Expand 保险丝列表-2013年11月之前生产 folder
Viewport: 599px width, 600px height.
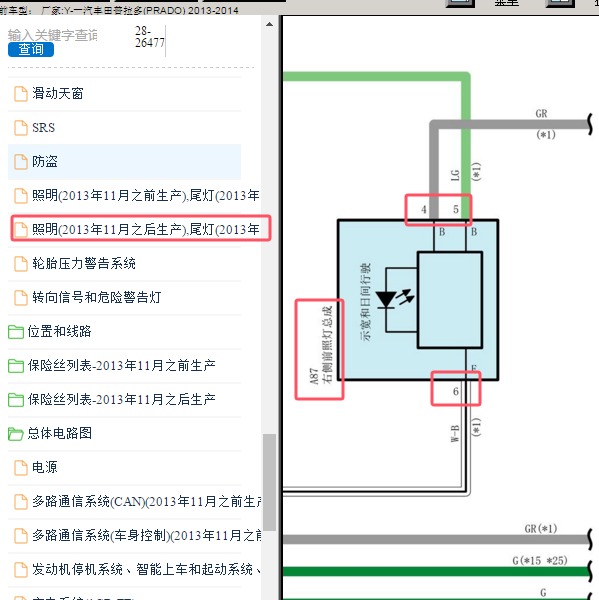click(124, 365)
